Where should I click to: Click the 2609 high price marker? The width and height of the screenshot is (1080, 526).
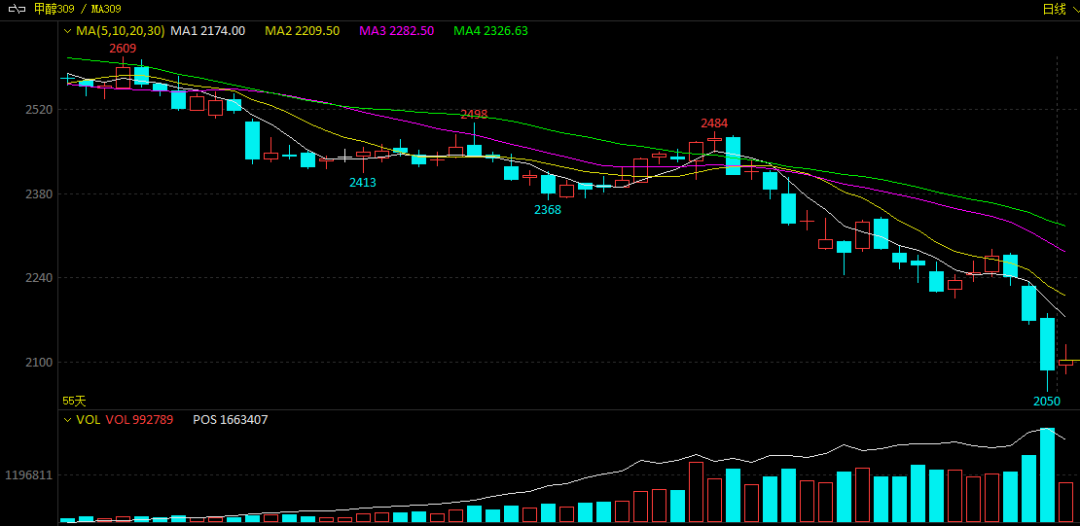point(123,48)
